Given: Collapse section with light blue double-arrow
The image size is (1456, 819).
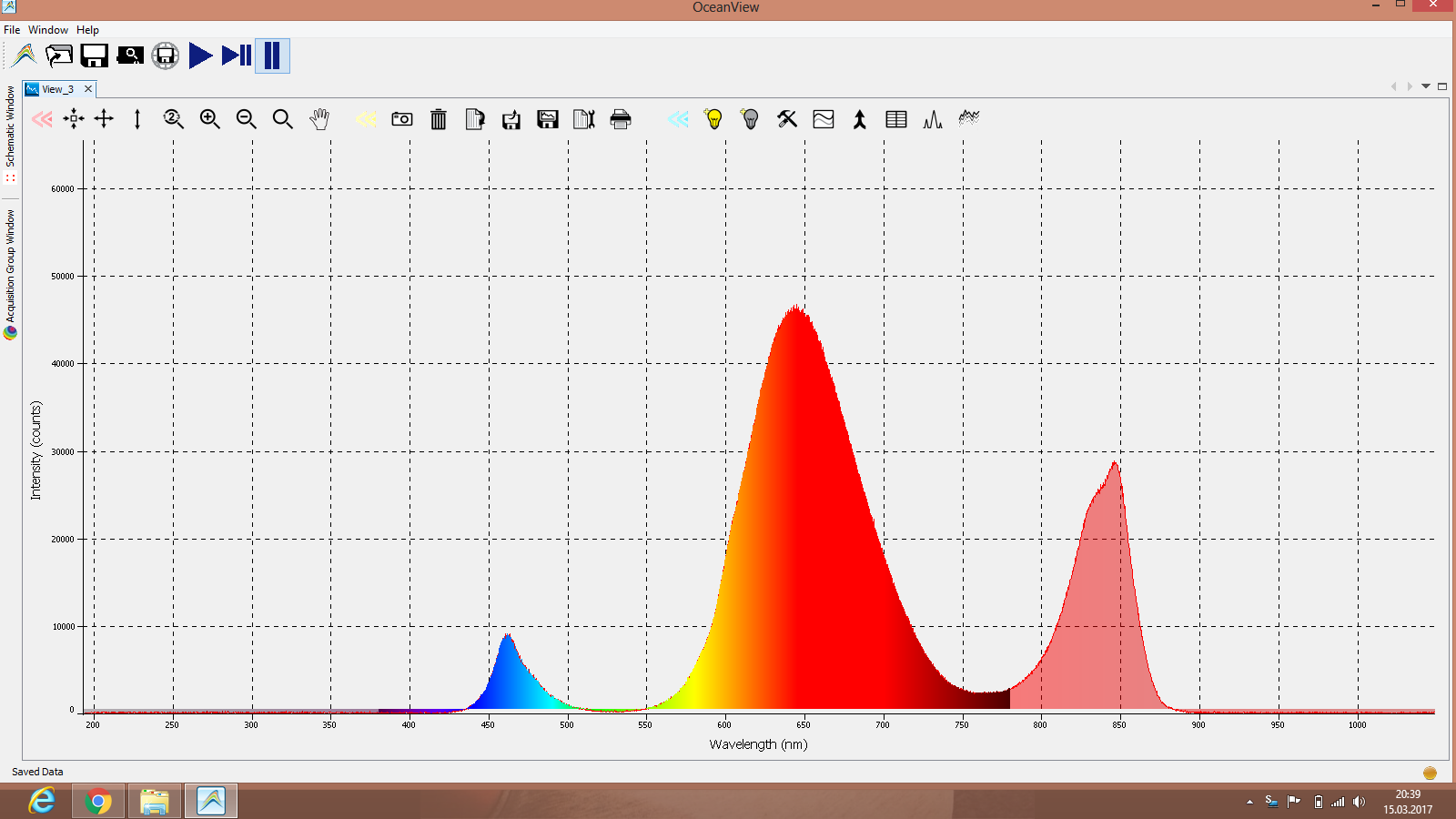Looking at the screenshot, I should [678, 119].
